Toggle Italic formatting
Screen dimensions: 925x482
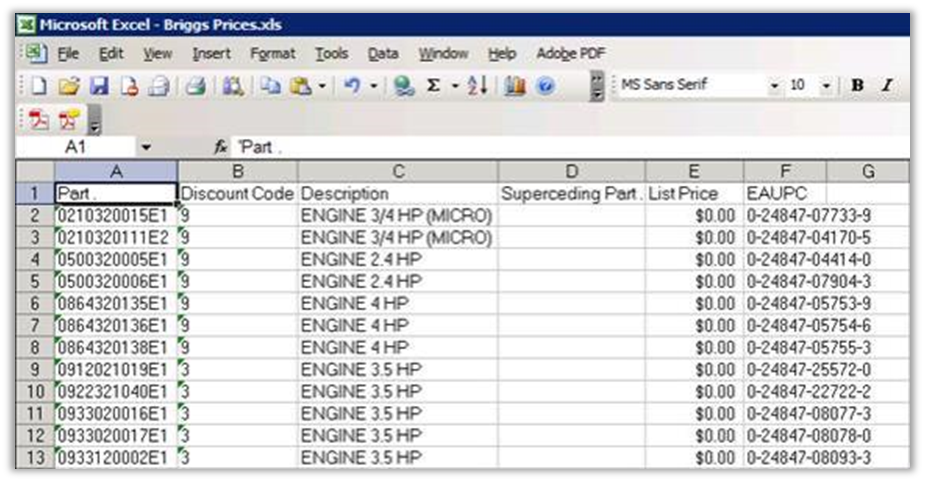click(886, 86)
